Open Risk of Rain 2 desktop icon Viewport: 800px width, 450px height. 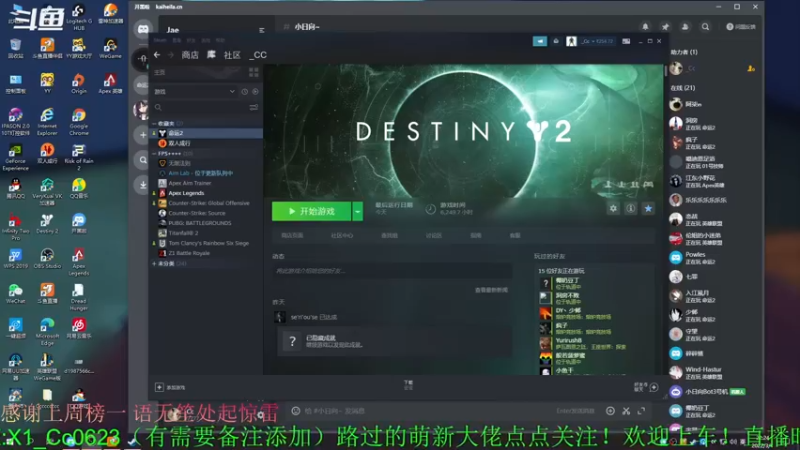point(79,157)
